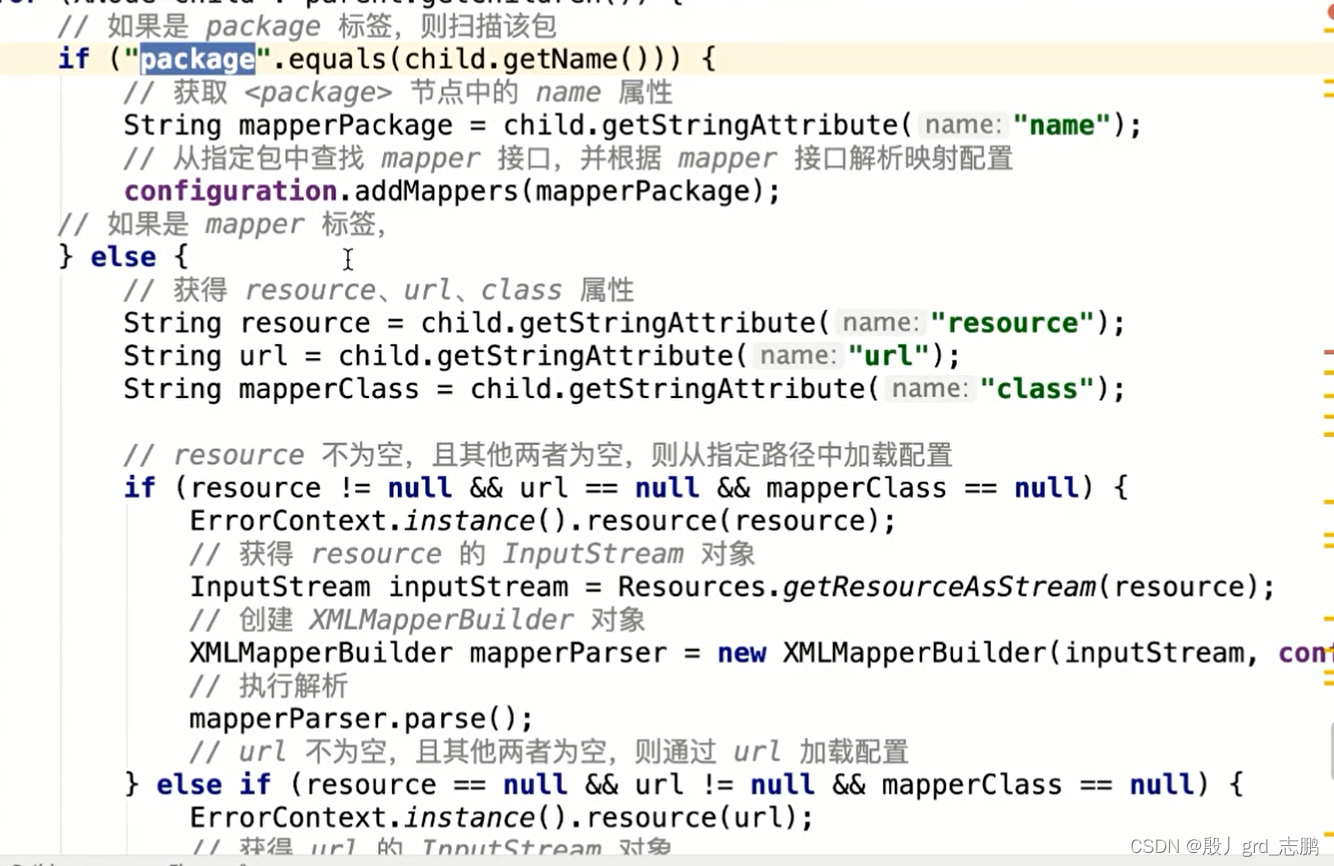1334x866 pixels.
Task: Click the comment "如果是 mapper 标签"
Action: (221, 224)
